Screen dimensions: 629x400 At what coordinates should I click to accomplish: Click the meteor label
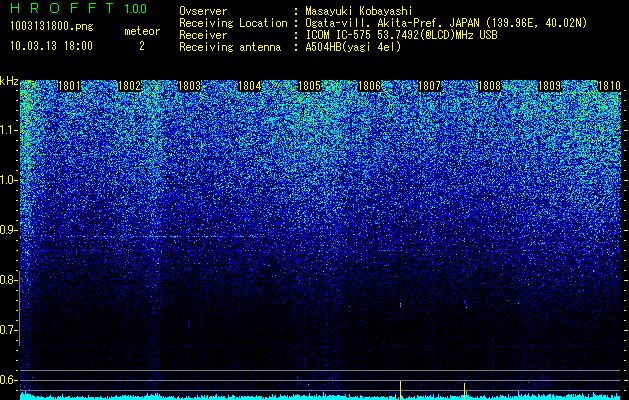(142, 31)
